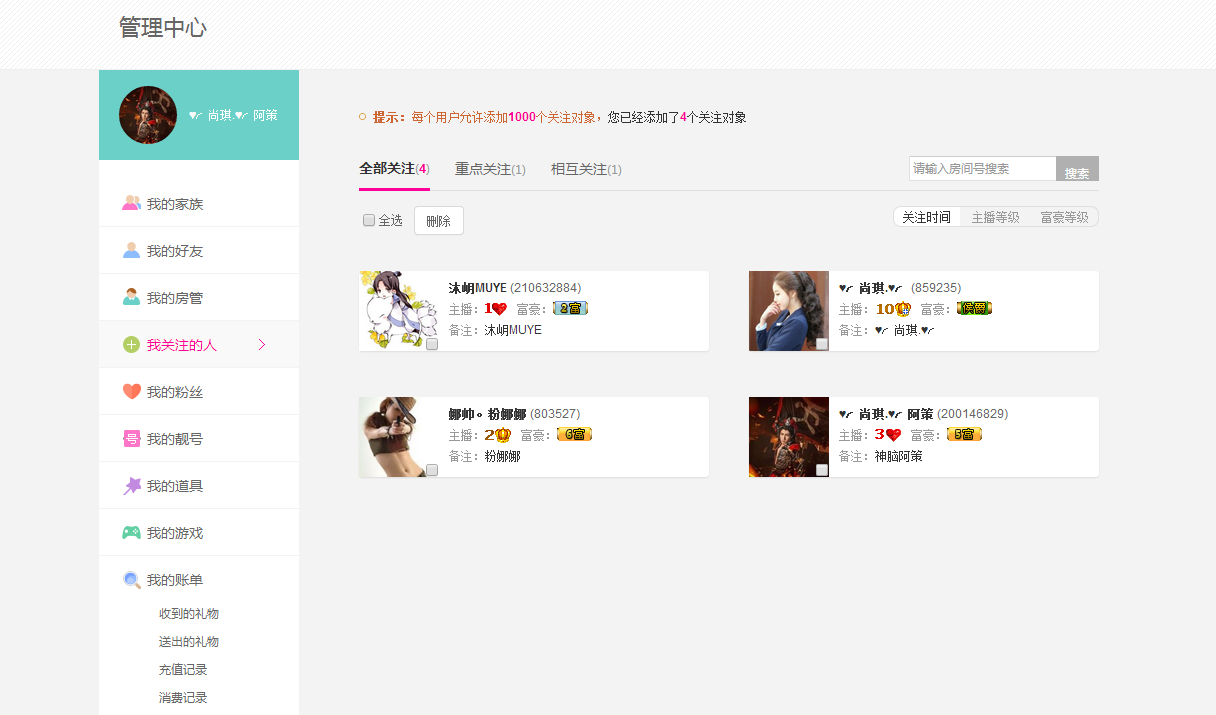
Task: Click the gamepad icon beside 我的游戏
Action: point(131,533)
